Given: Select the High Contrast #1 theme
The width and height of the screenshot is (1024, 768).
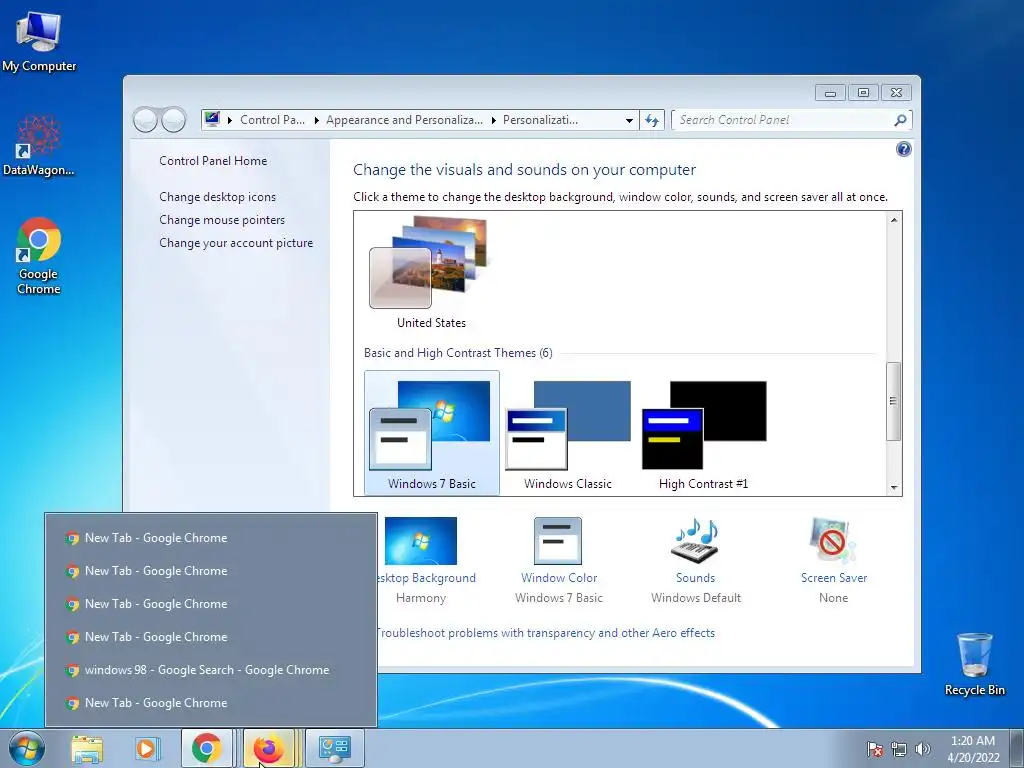Looking at the screenshot, I should click(703, 432).
